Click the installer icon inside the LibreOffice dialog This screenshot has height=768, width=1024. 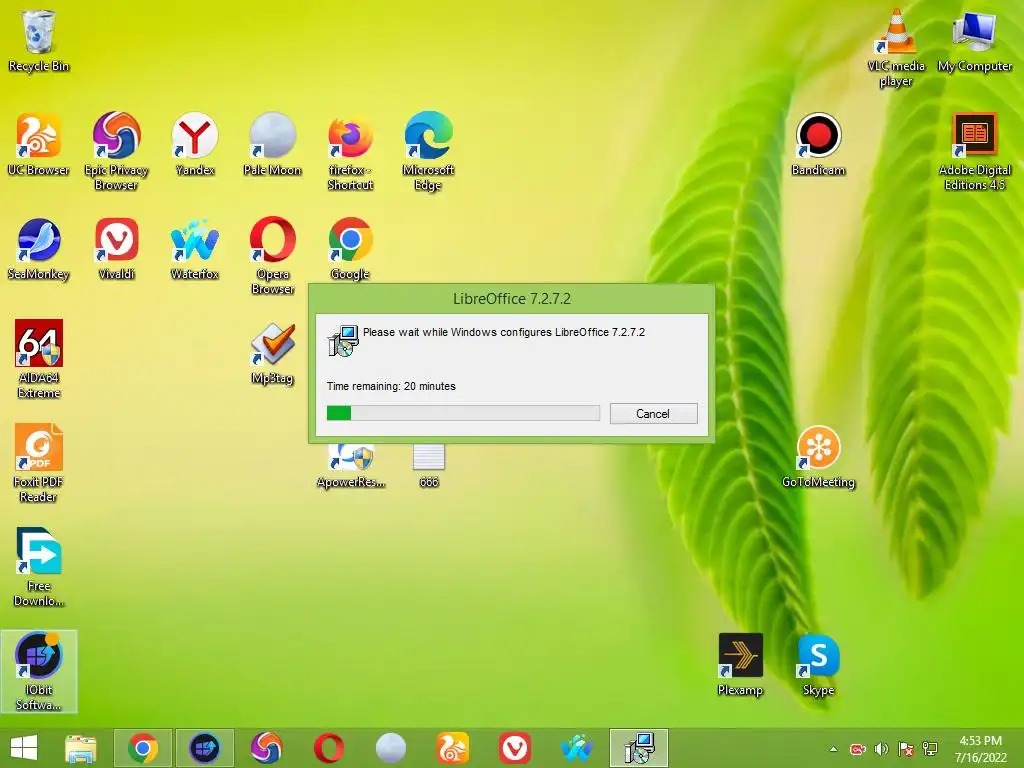pyautogui.click(x=343, y=340)
